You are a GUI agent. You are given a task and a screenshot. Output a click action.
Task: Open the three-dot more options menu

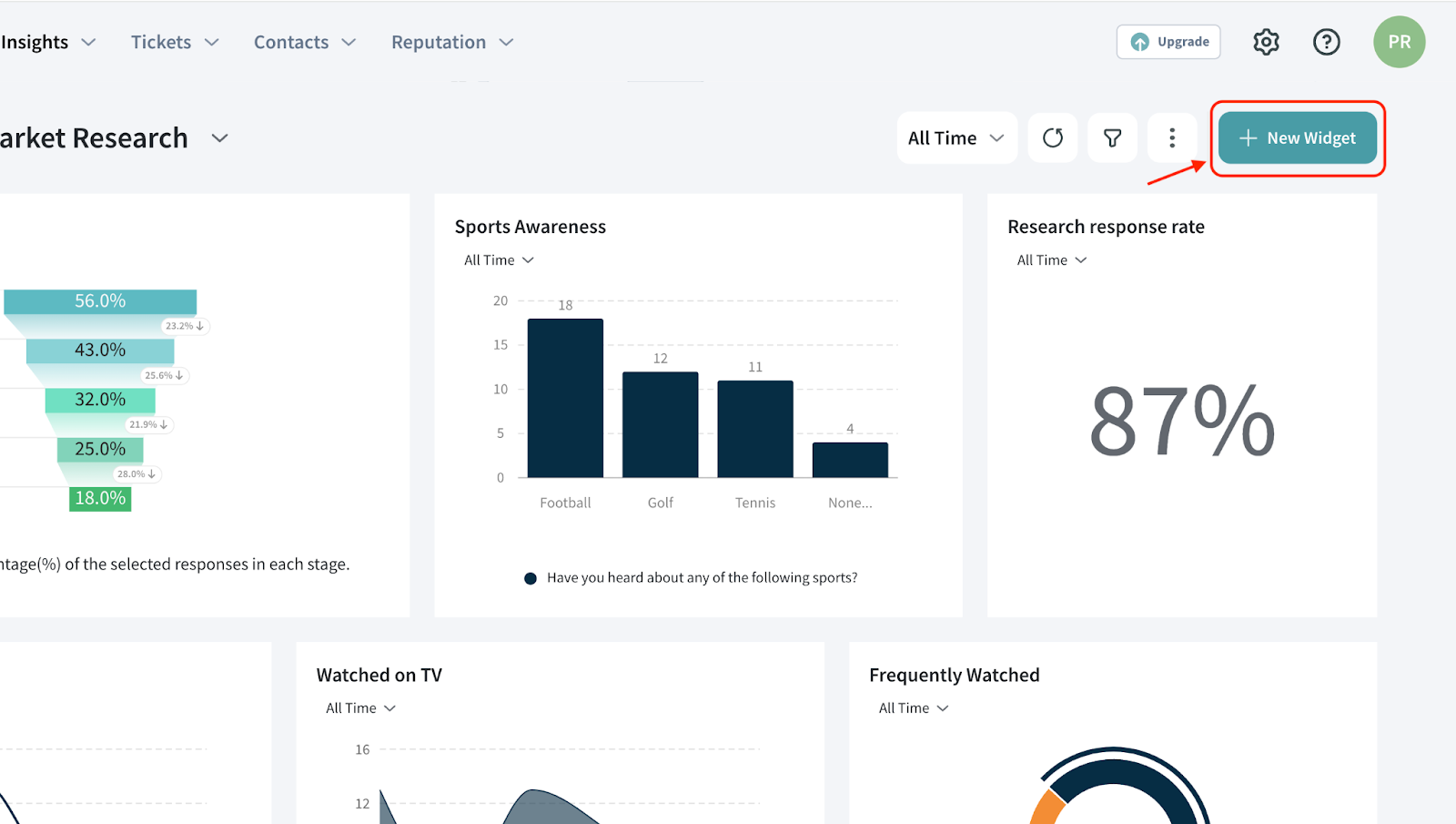[1172, 137]
